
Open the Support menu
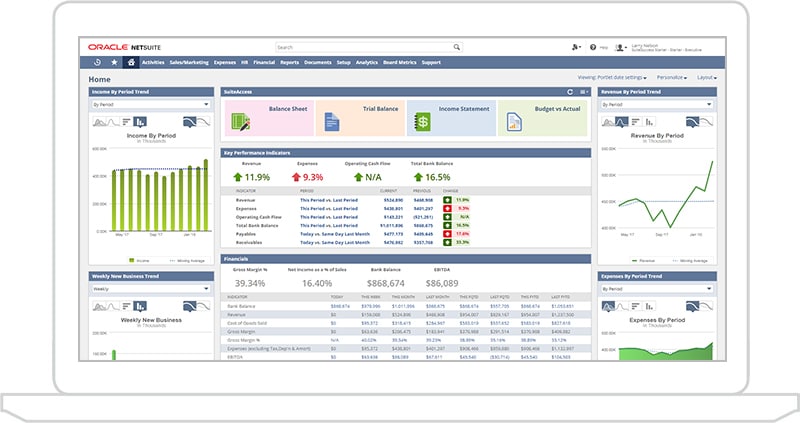431,62
